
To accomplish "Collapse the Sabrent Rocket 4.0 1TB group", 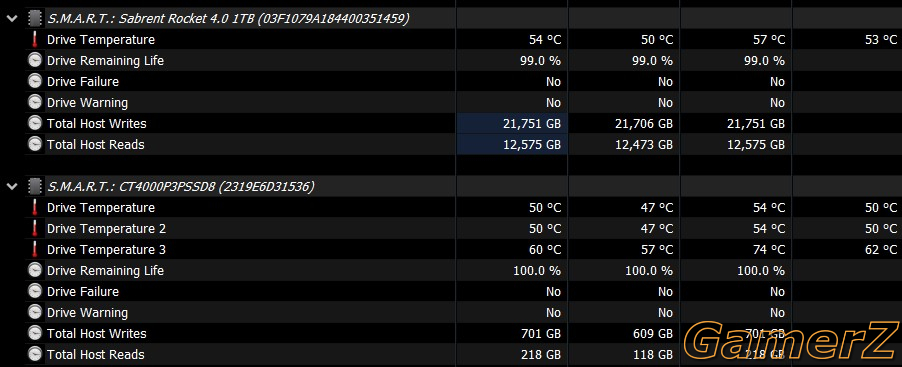I will coord(11,19).
